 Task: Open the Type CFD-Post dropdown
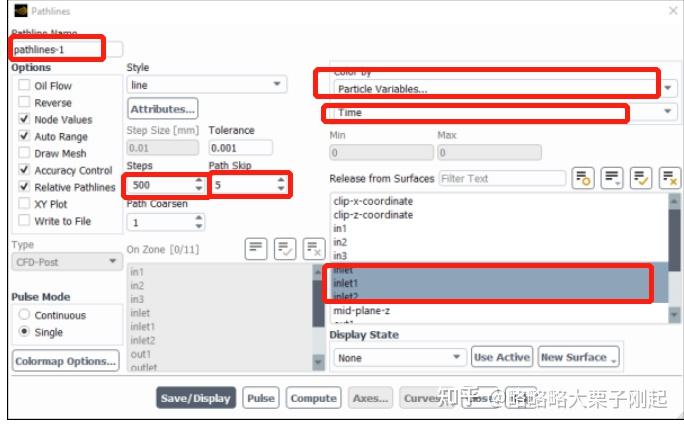click(67, 262)
